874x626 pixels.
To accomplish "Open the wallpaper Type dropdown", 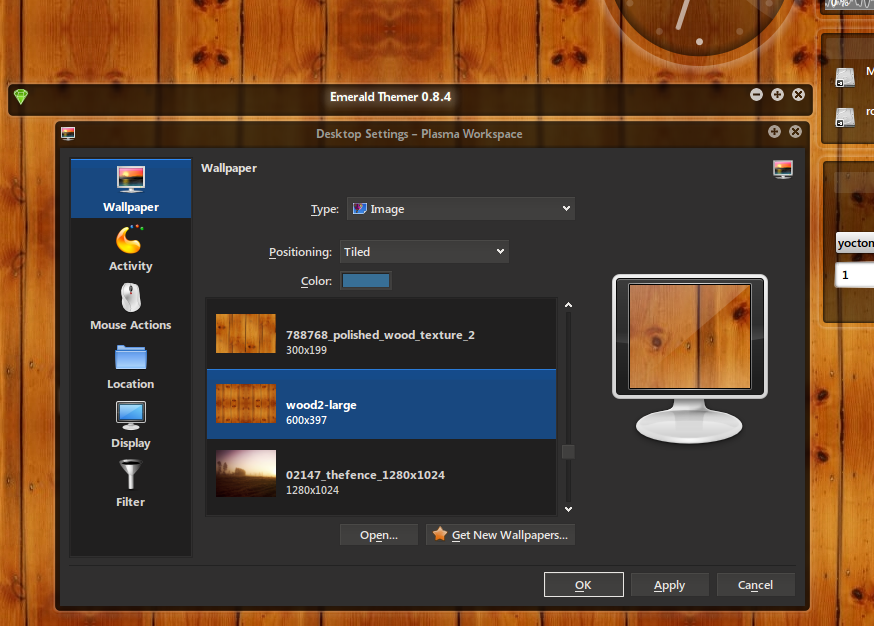I will coord(461,208).
